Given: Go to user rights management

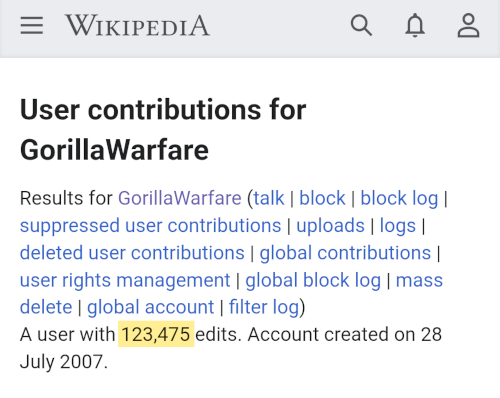Looking at the screenshot, I should point(125,280).
